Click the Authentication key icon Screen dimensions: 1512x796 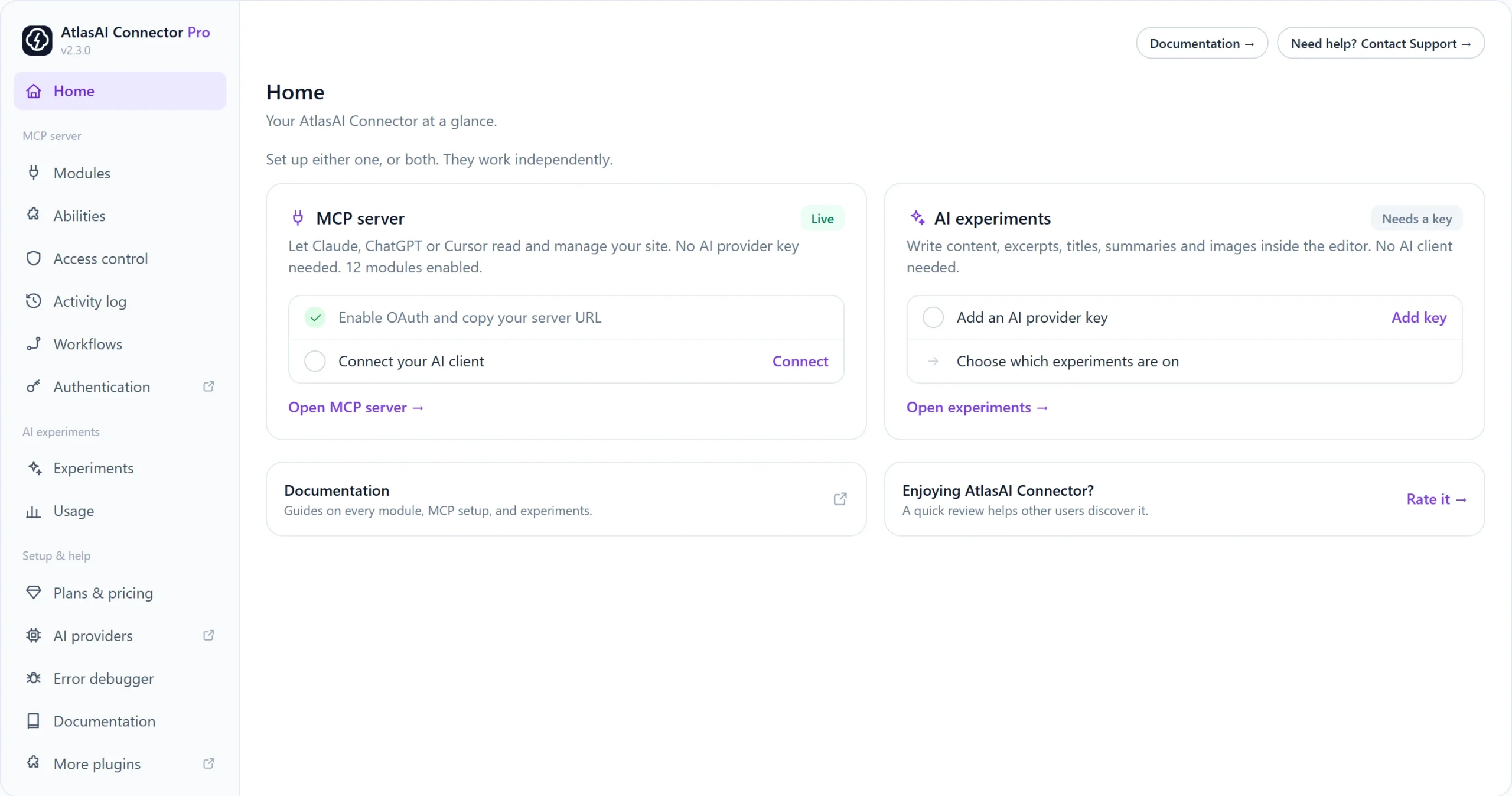34,386
